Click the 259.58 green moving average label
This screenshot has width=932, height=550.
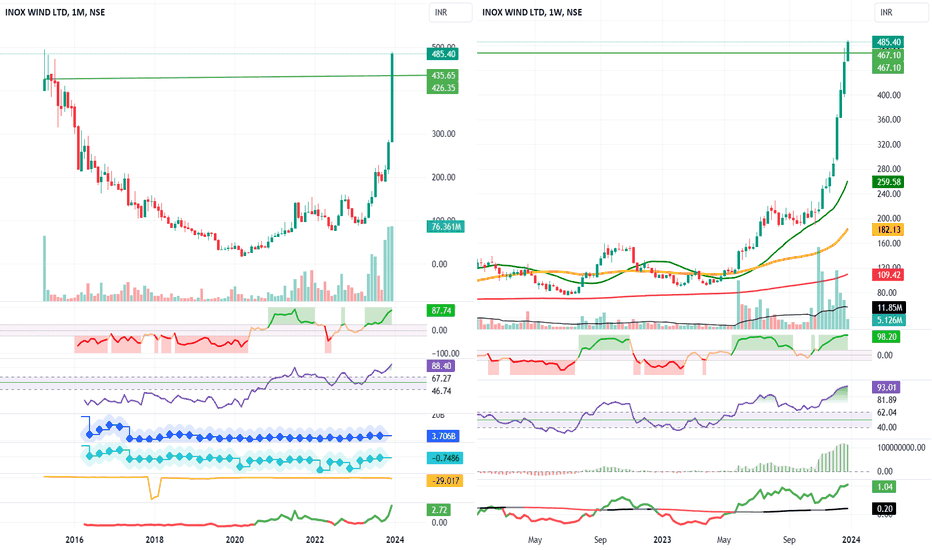coord(889,182)
